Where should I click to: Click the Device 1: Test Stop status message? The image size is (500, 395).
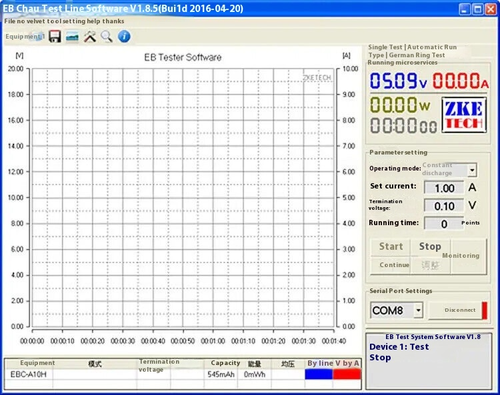(399, 352)
